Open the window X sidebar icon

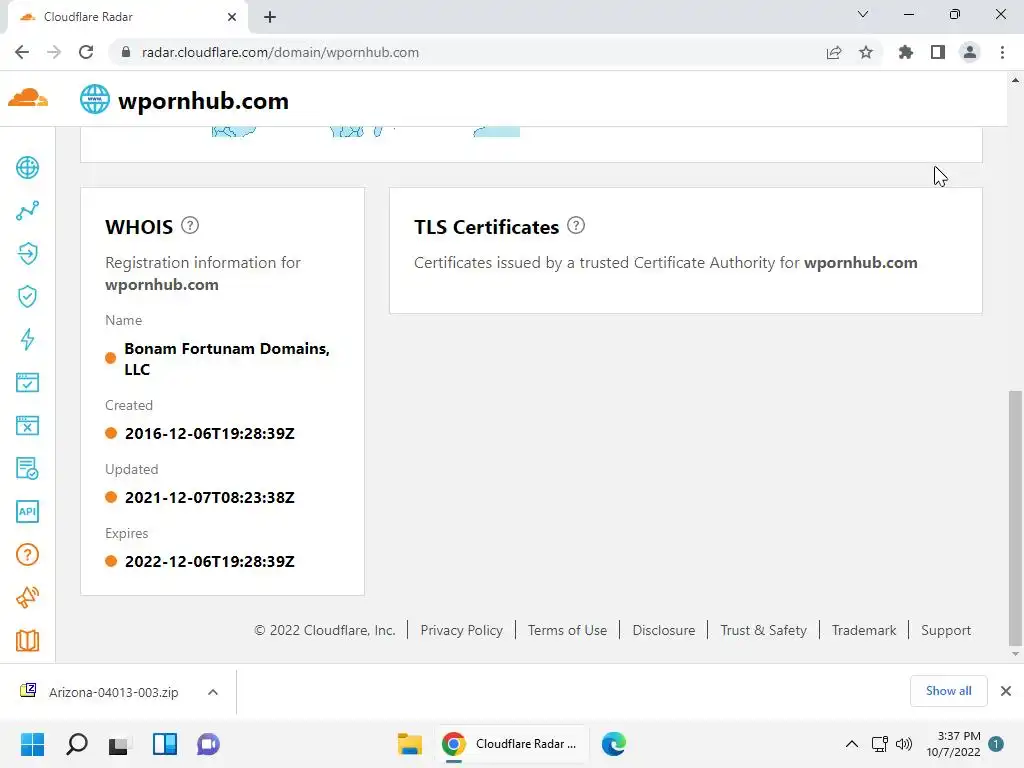(x=27, y=425)
